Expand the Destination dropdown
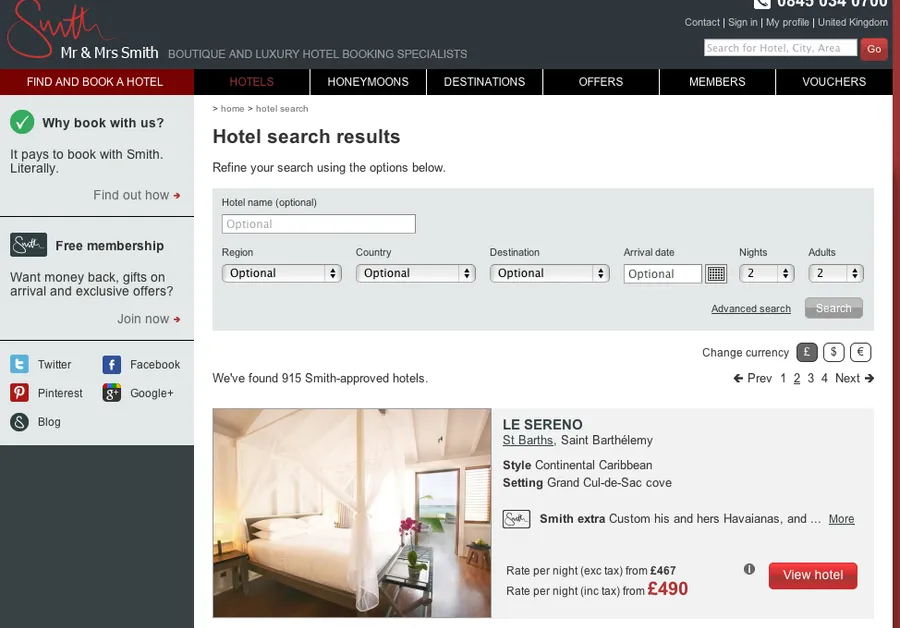The height and width of the screenshot is (628, 900). pyautogui.click(x=549, y=273)
